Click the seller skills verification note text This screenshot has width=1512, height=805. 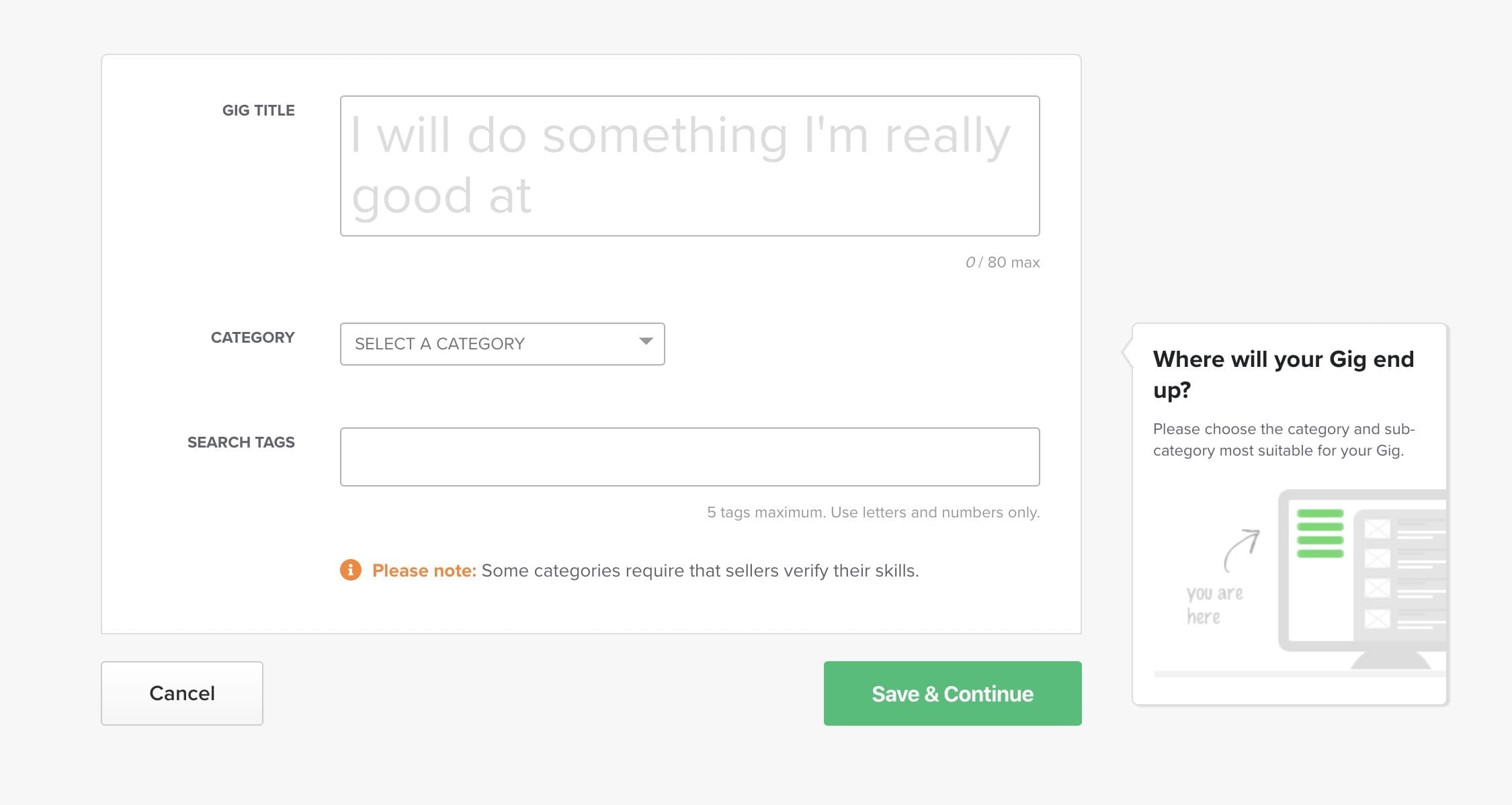tap(700, 570)
